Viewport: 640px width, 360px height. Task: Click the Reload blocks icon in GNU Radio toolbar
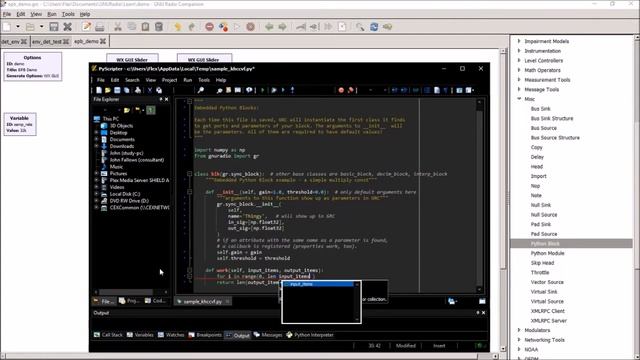click(x=373, y=27)
